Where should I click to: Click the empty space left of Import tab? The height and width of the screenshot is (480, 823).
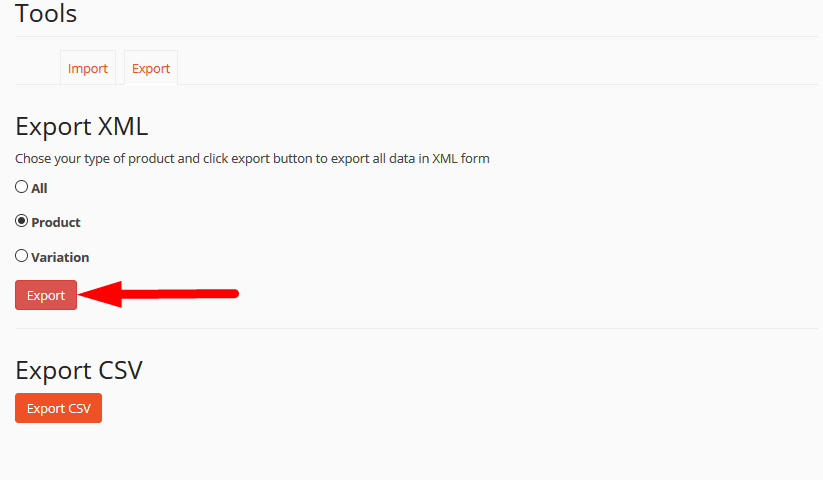coord(37,68)
